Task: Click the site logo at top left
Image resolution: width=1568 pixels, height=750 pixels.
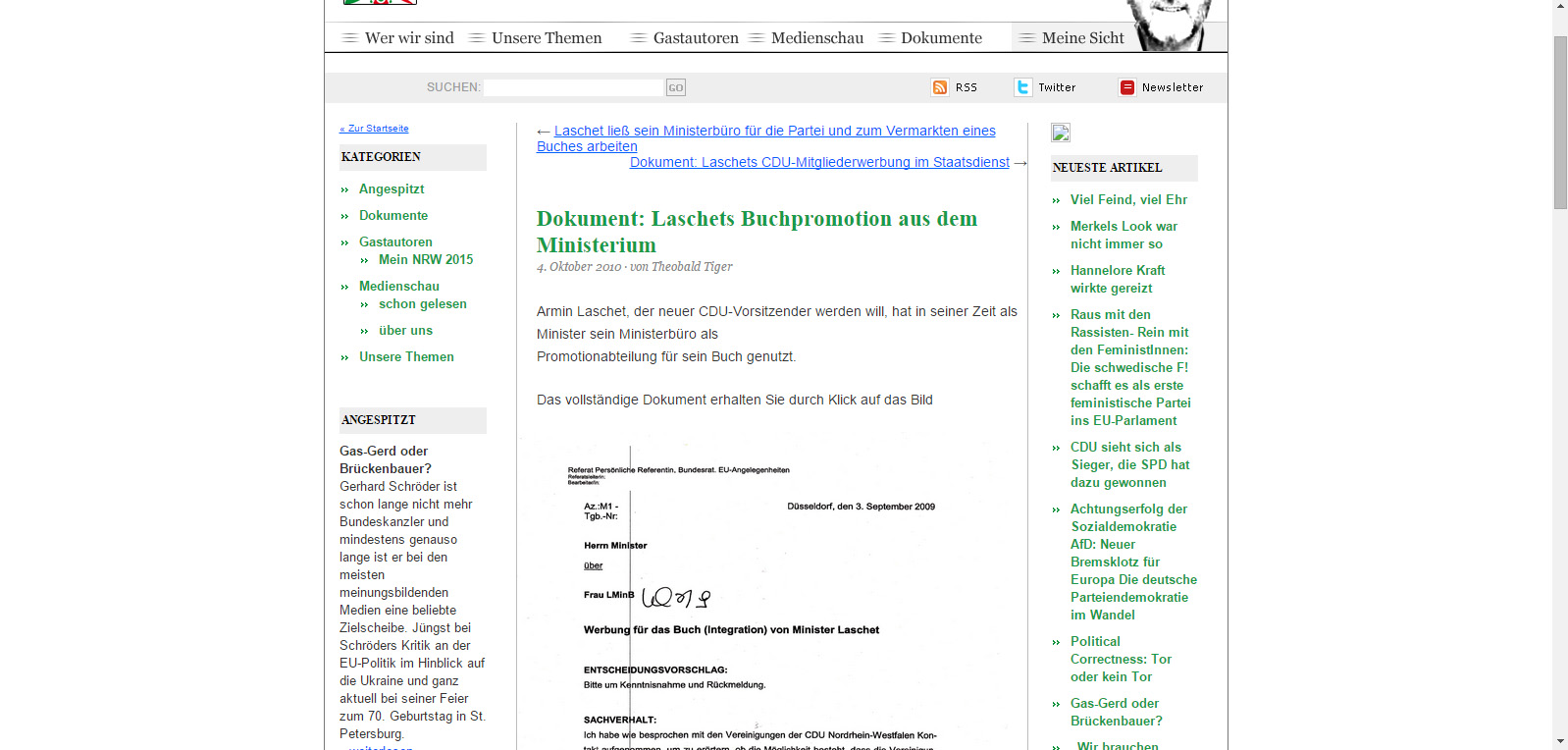Action: pyautogui.click(x=380, y=3)
